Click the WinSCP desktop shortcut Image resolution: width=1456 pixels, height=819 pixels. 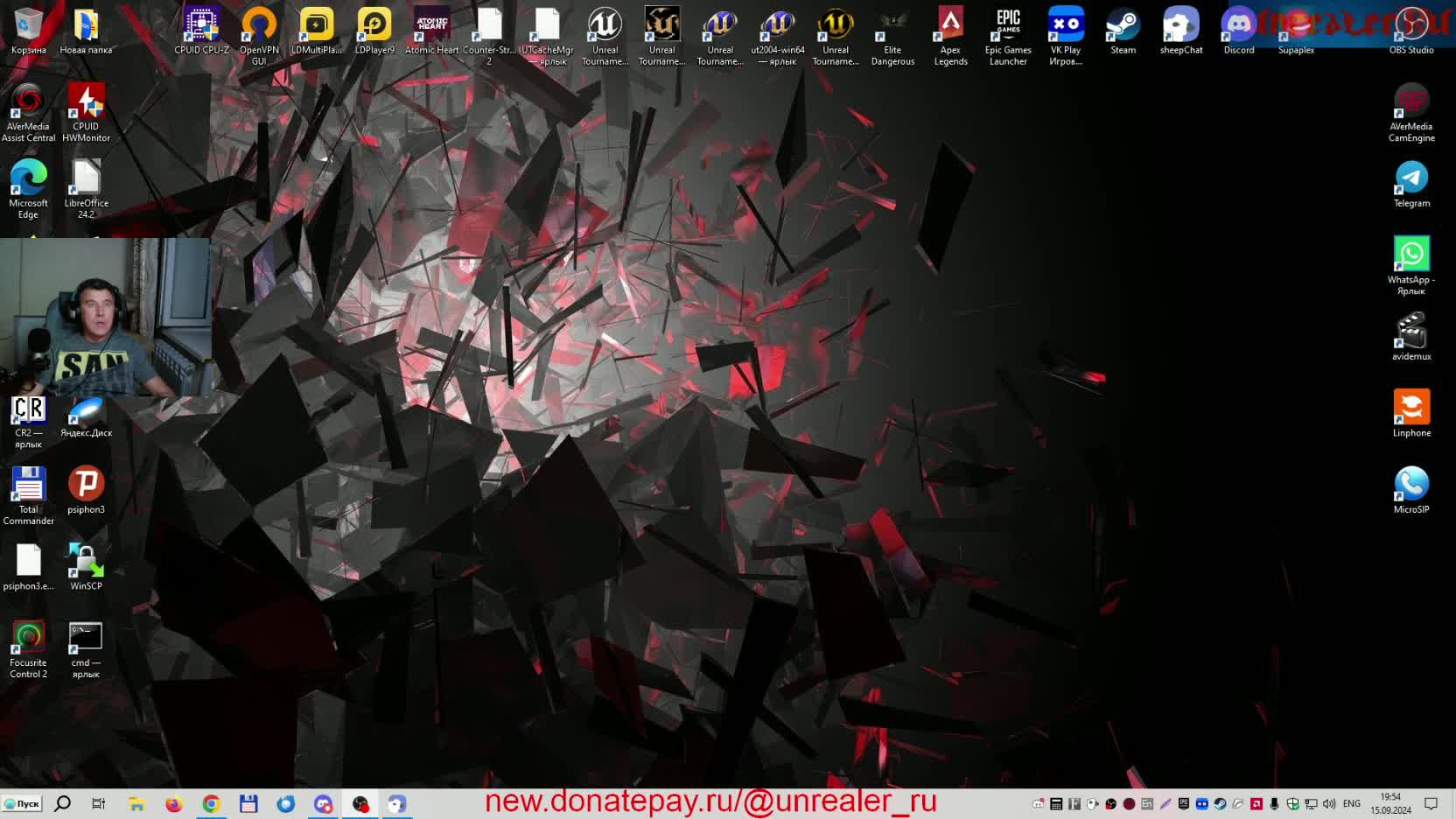click(x=86, y=567)
